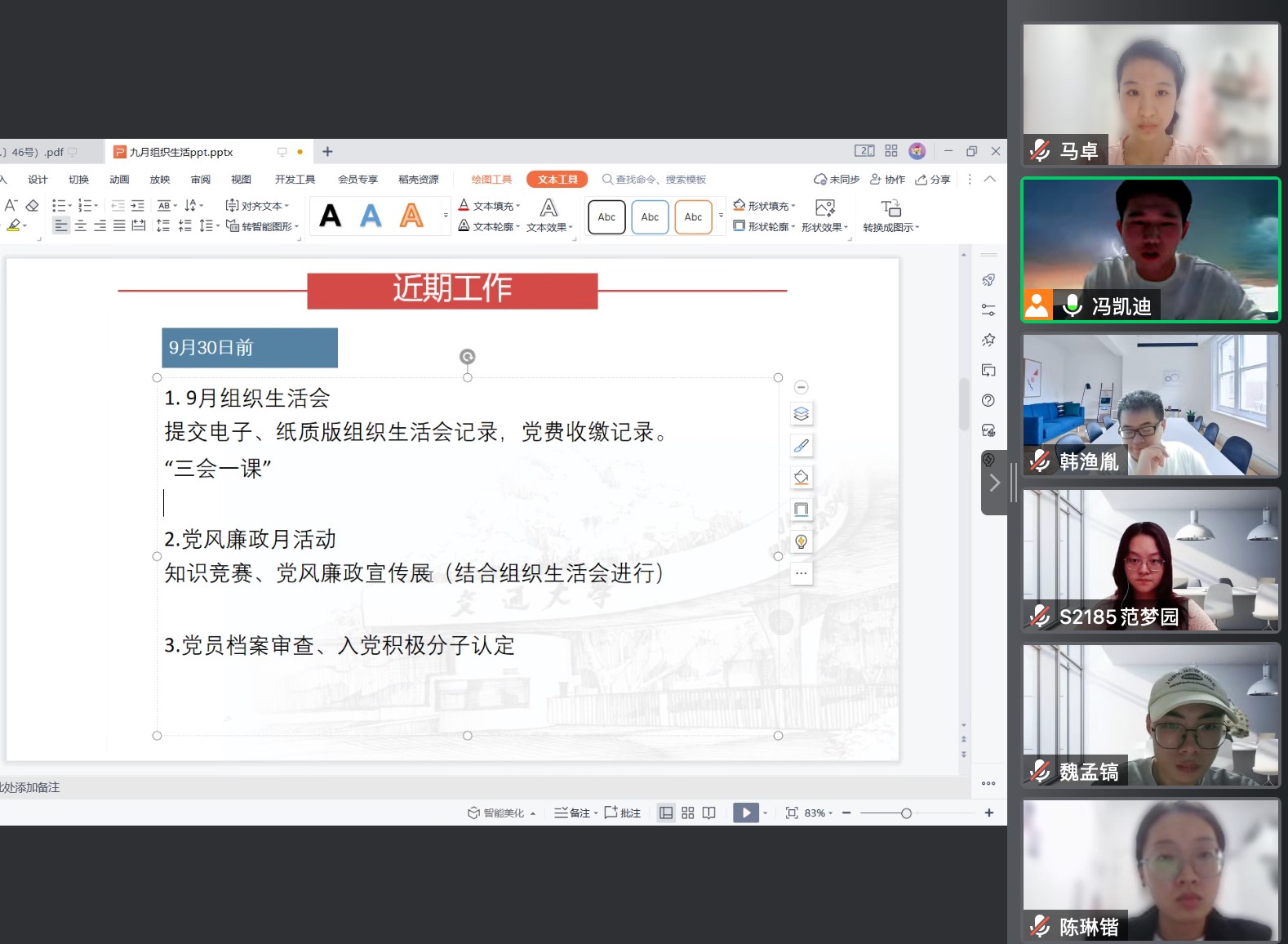This screenshot has height=944, width=1288.
Task: Open the layers icon beside the text box
Action: point(801,414)
